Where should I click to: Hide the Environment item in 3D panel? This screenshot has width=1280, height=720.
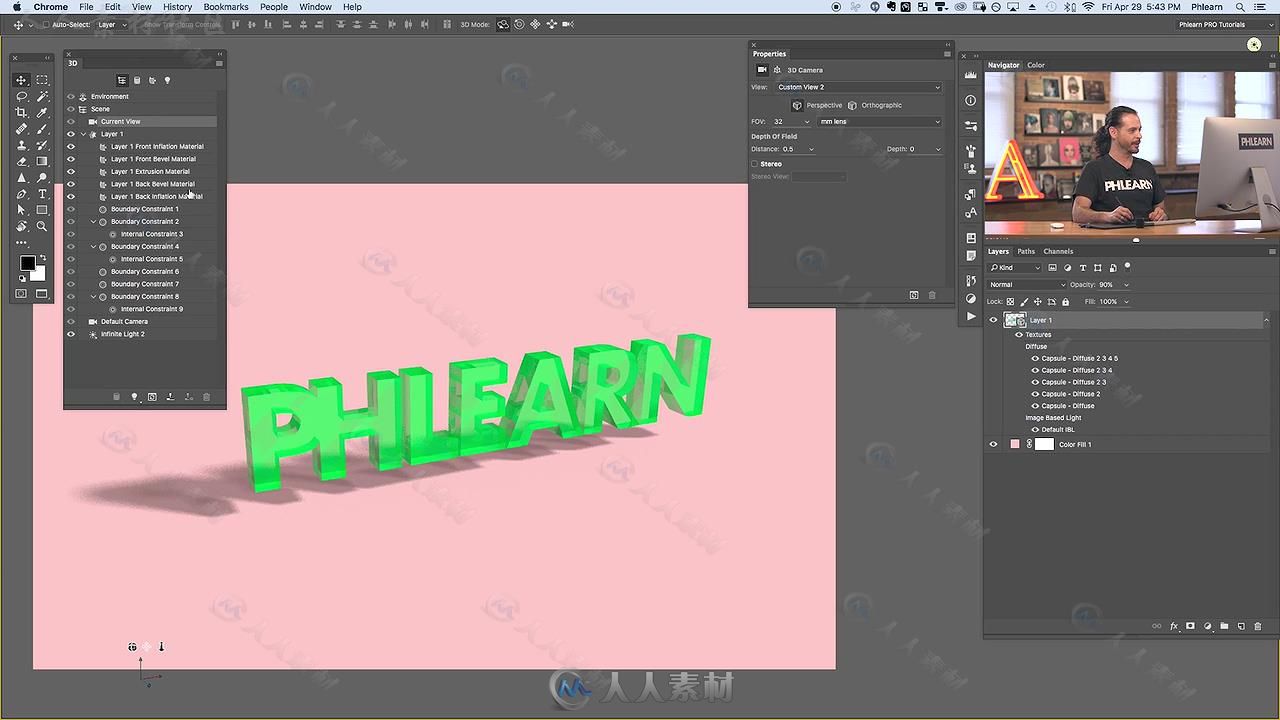(x=71, y=96)
